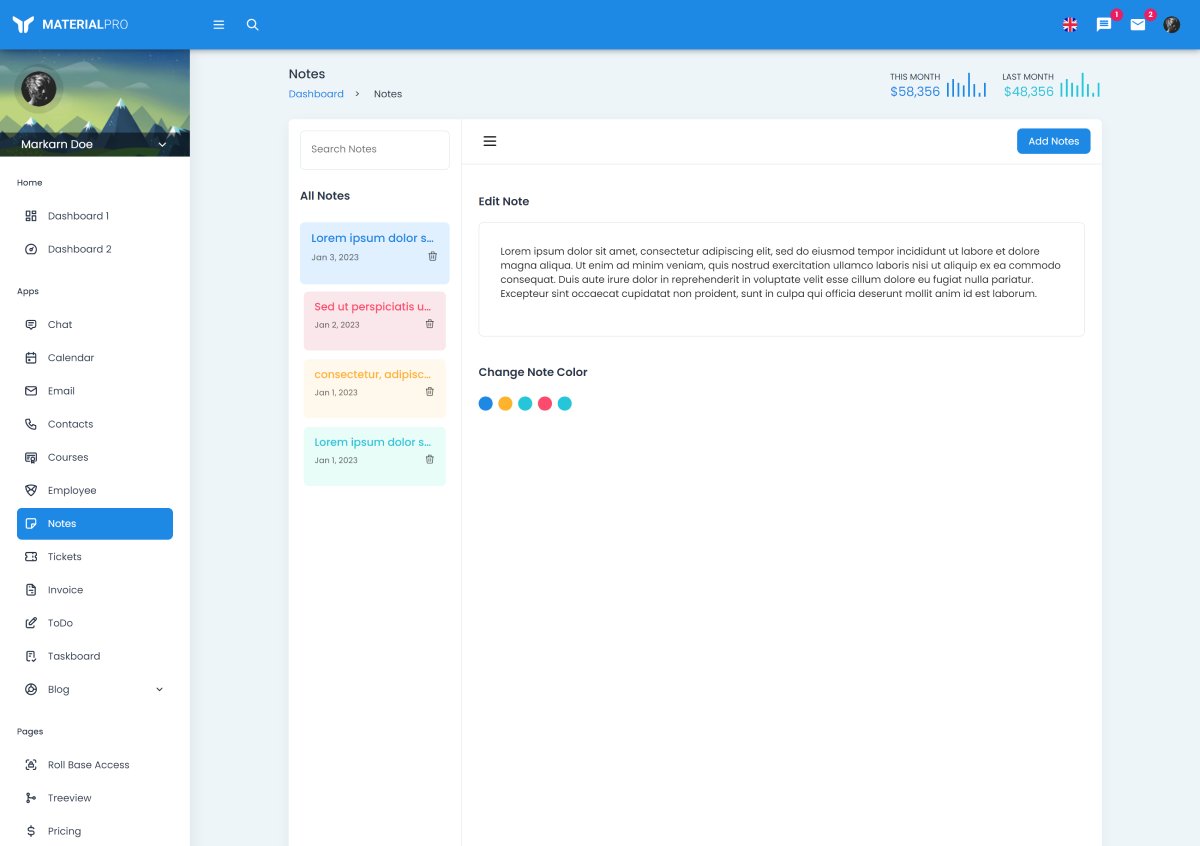Open the chat messages notification icon

point(1104,25)
